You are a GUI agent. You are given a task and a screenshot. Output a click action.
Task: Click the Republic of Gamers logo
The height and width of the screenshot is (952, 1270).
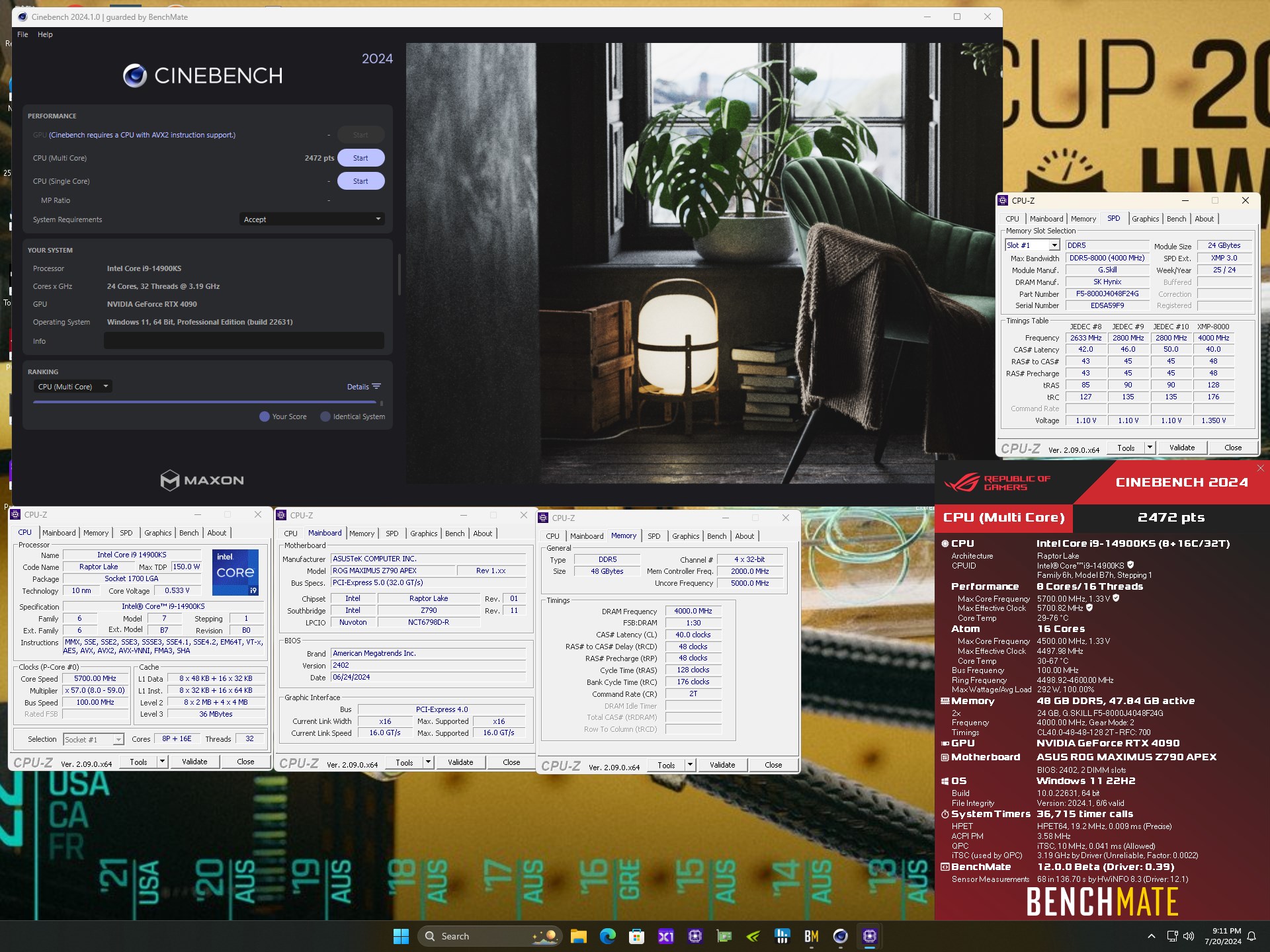pos(997,483)
